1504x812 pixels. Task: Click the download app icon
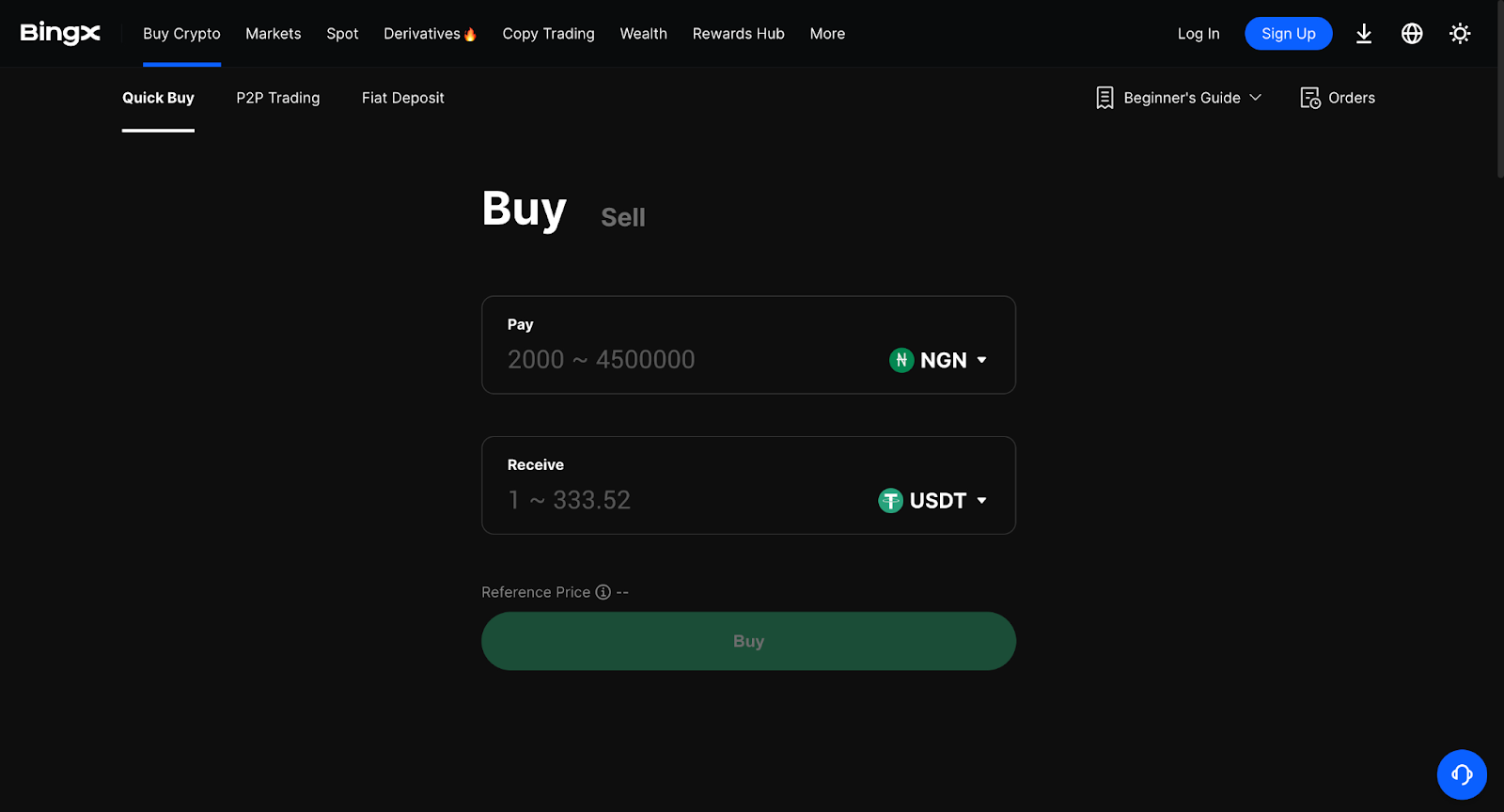coord(1364,34)
